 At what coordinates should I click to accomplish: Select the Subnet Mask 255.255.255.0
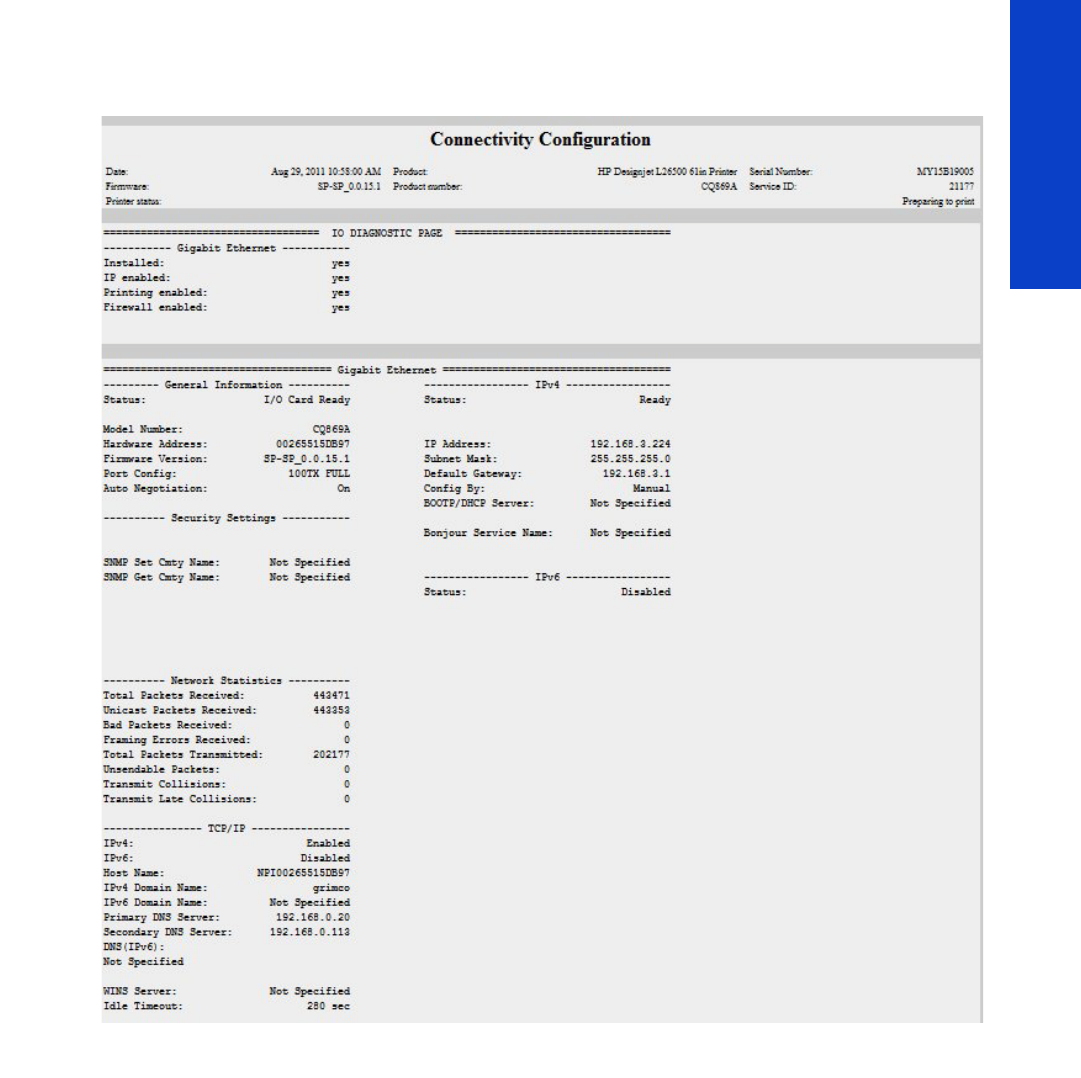point(630,459)
